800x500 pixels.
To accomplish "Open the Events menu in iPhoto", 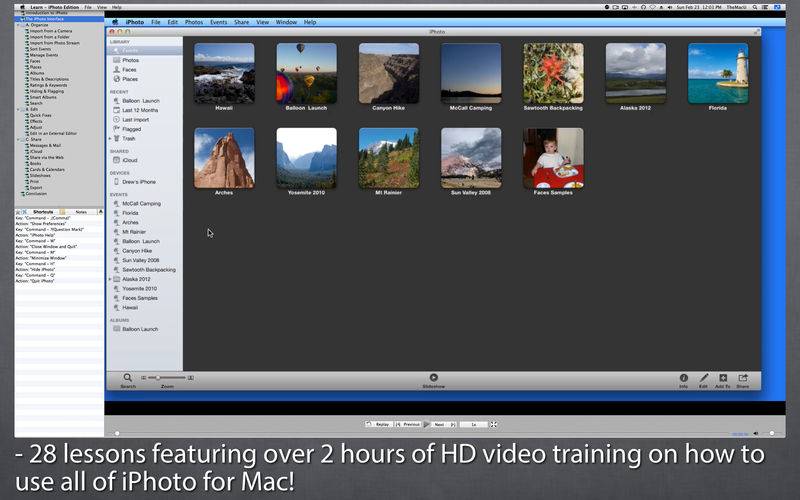I will [x=218, y=22].
